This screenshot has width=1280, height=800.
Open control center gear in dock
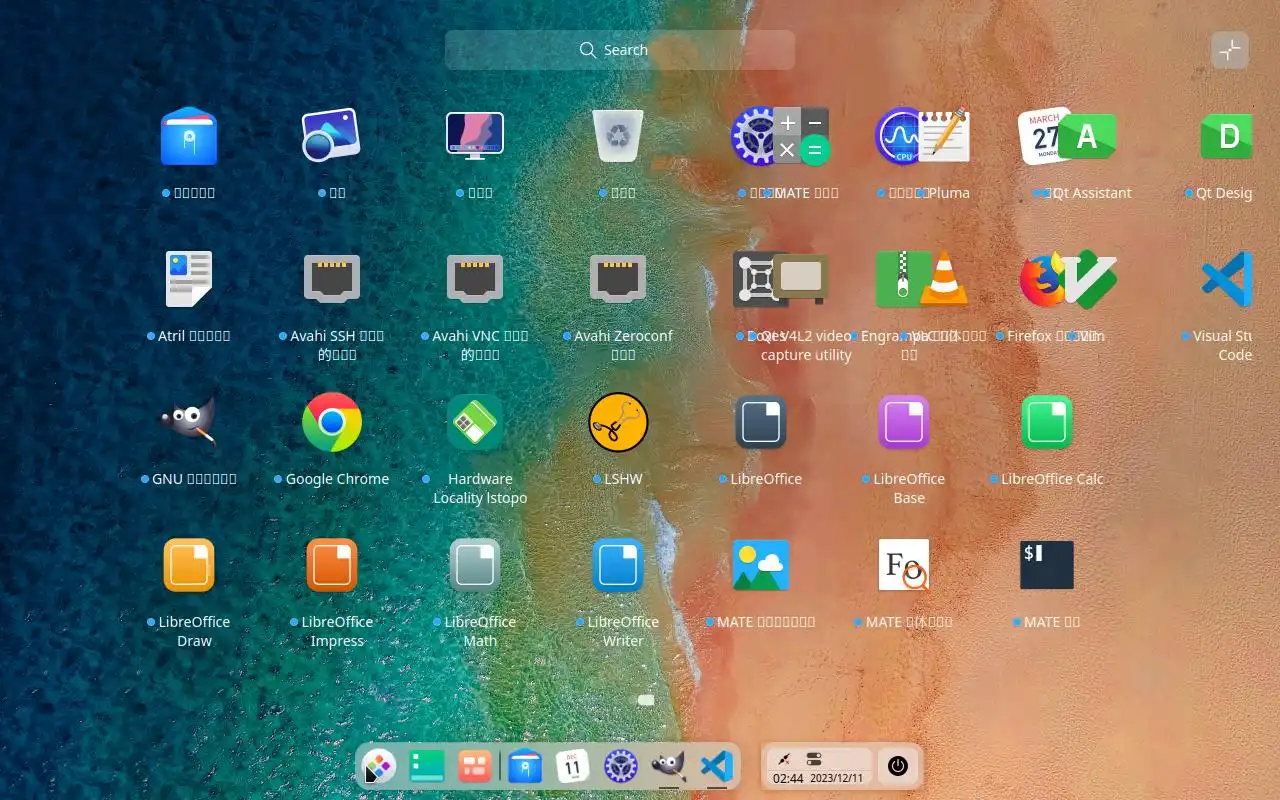click(621, 767)
